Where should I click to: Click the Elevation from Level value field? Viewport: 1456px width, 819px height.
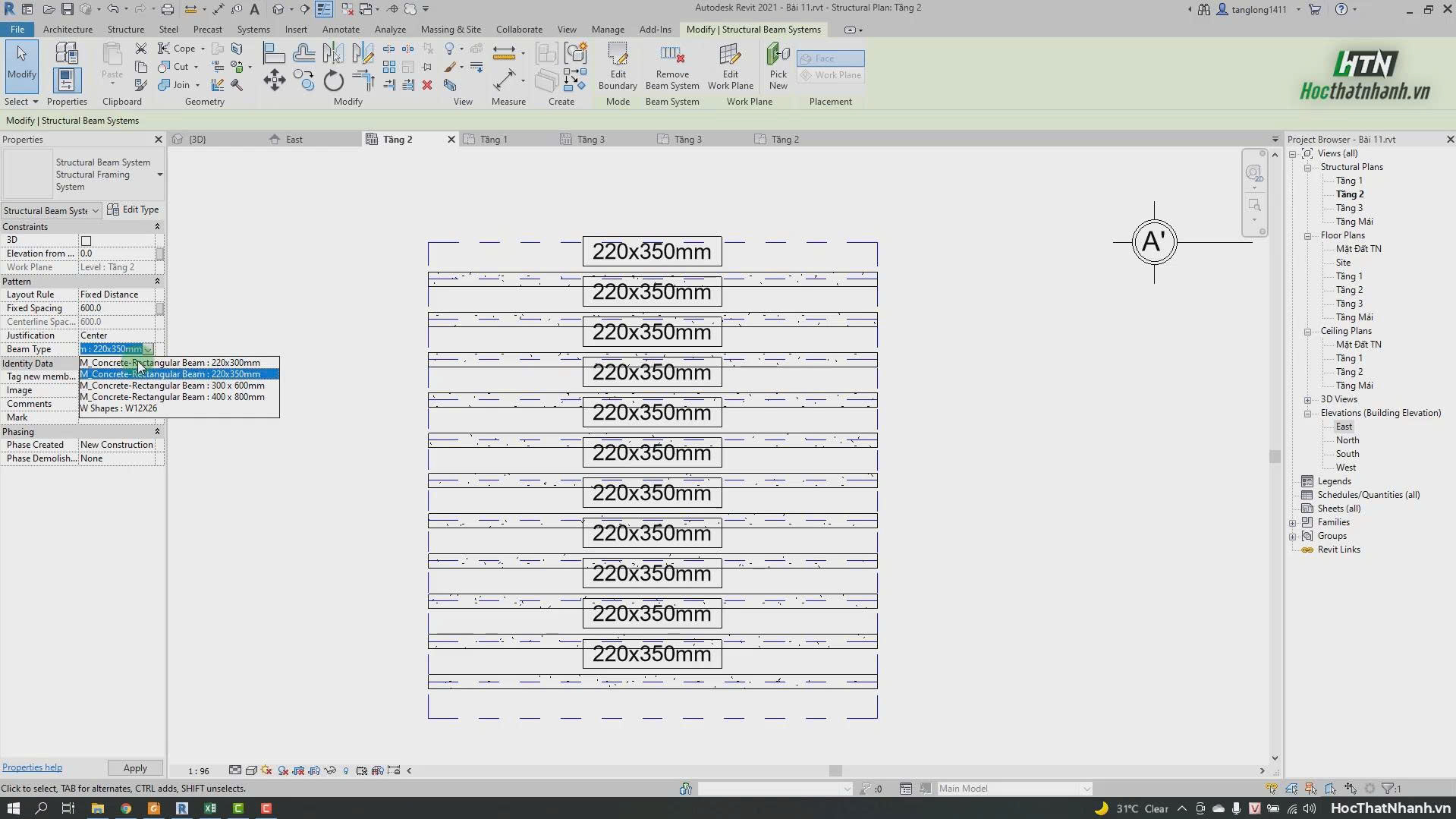117,254
